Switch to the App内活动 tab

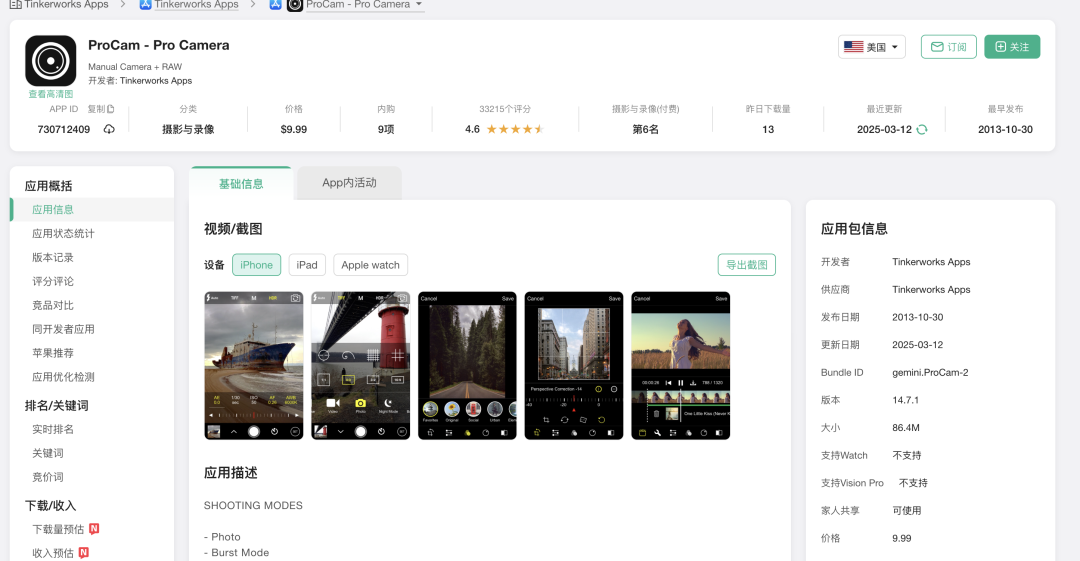(349, 183)
